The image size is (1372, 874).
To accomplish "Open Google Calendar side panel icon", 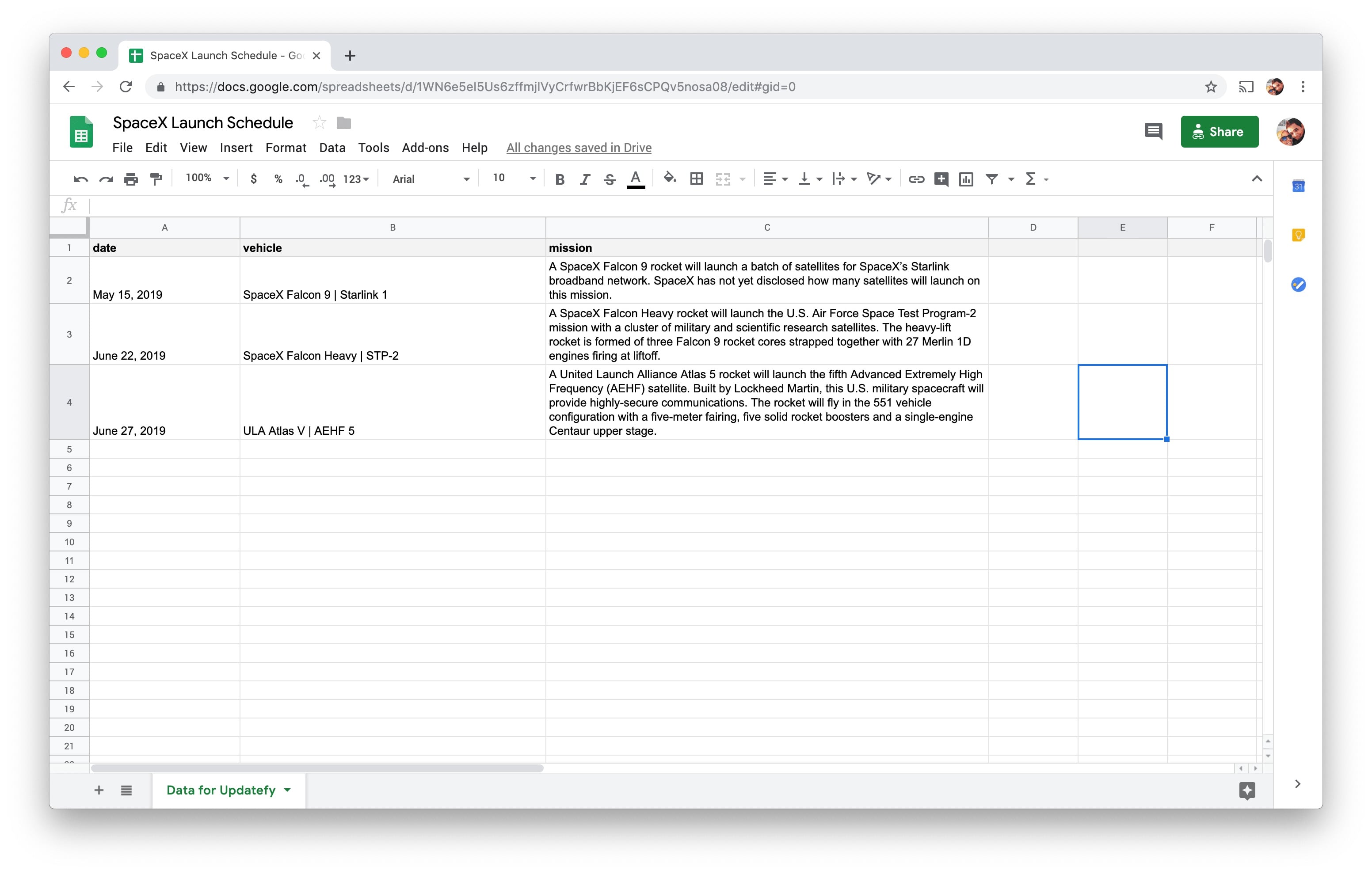I will (1298, 186).
